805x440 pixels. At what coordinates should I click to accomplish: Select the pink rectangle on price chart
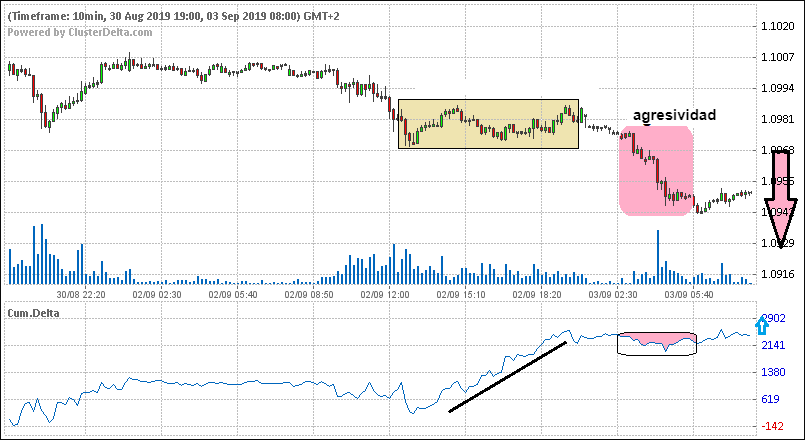click(655, 170)
